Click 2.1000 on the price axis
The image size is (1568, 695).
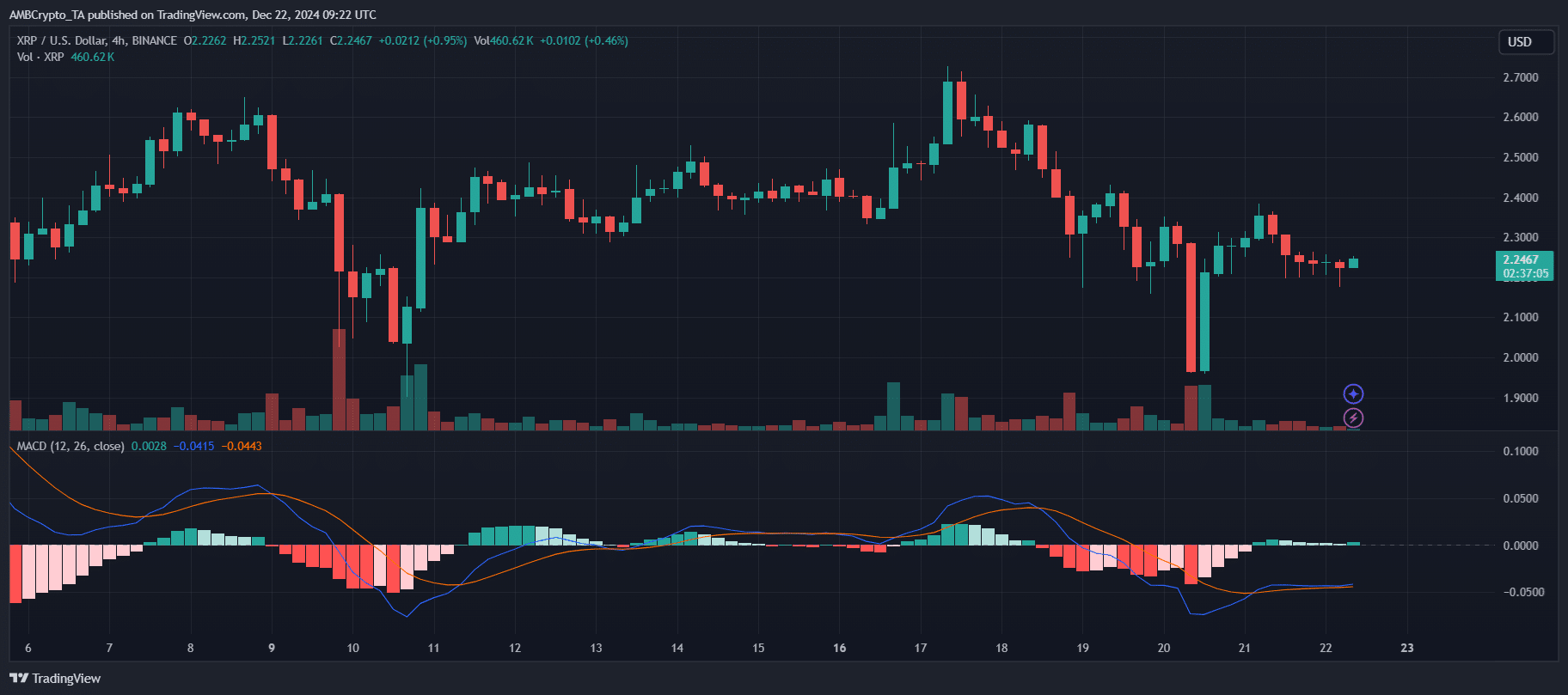[x=1521, y=317]
